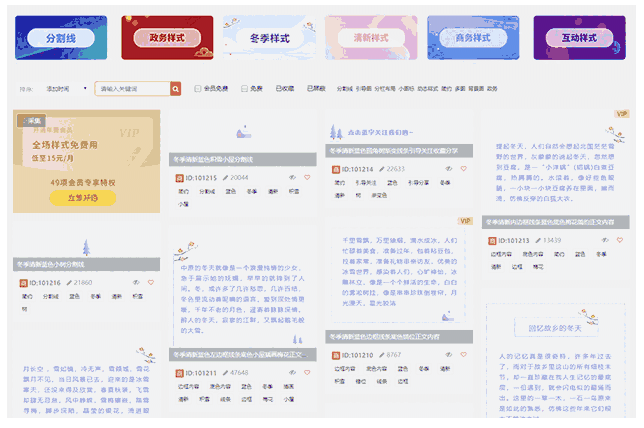Screen dimensions: 644x428
Task: Click the pencil icon next to 13439
Action: tap(538, 240)
